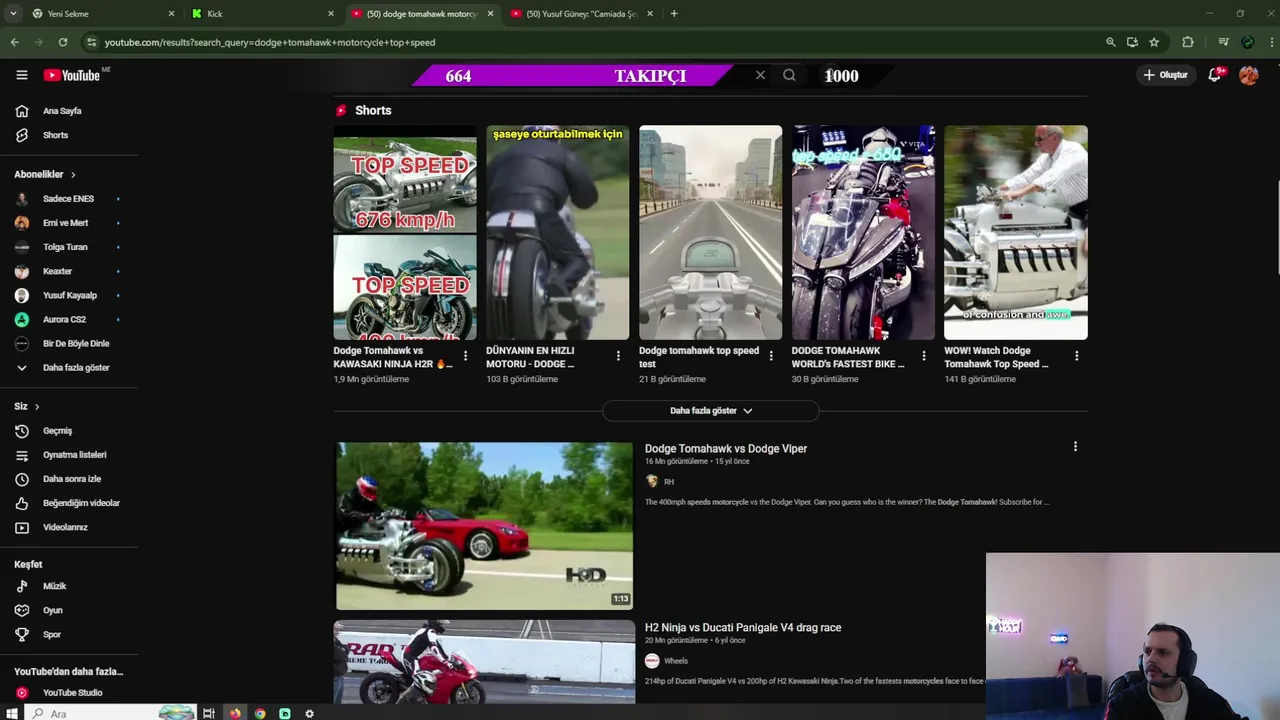The image size is (1280, 720).
Task: Open Daha sonra izle watch later
Action: coord(72,479)
